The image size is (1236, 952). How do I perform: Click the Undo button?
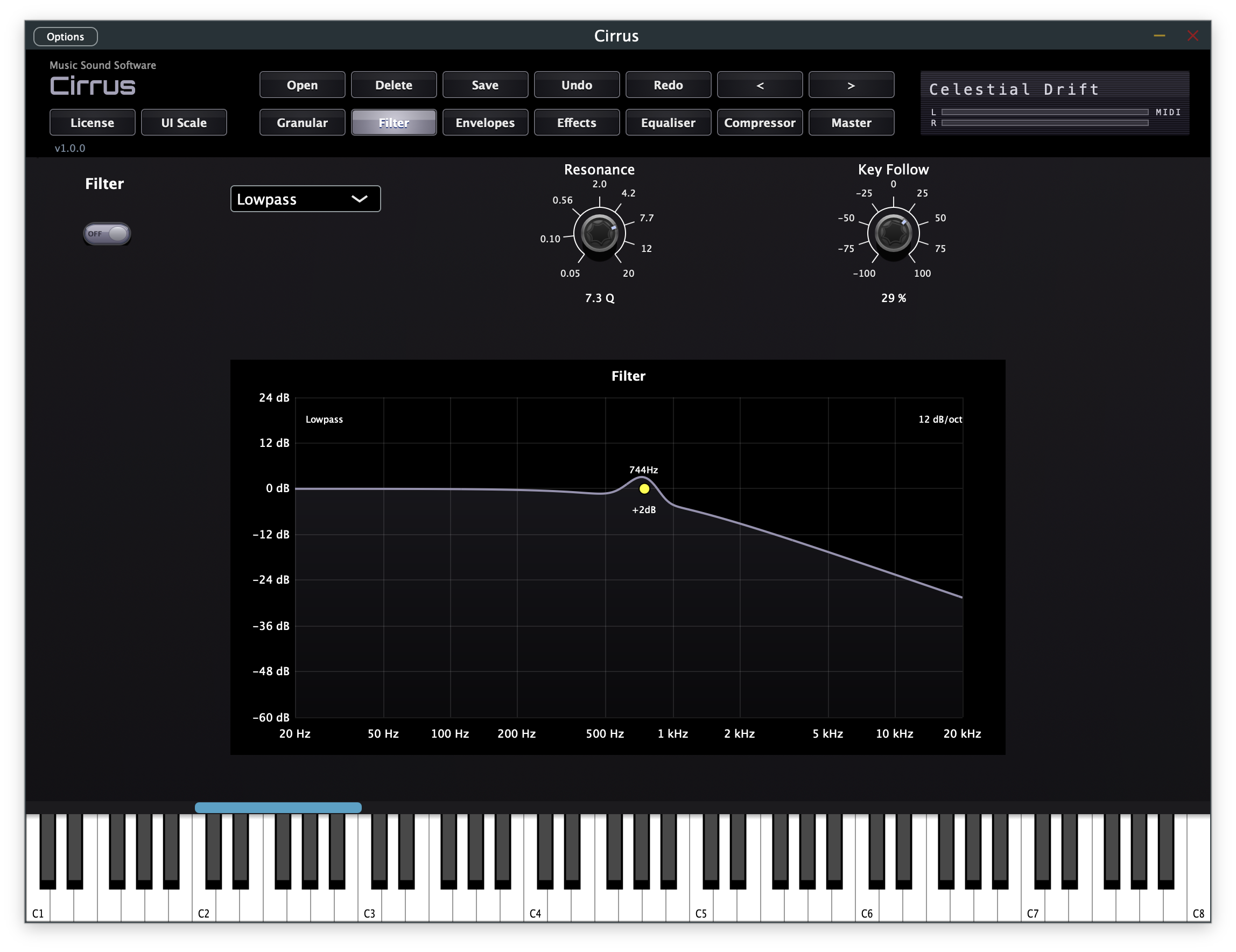[577, 85]
